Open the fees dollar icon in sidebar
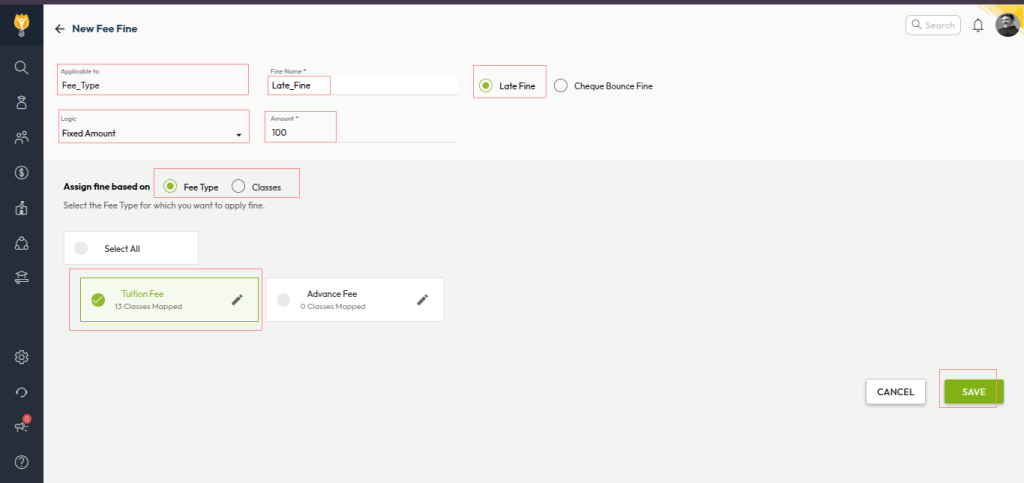Image resolution: width=1024 pixels, height=483 pixels. [21, 173]
